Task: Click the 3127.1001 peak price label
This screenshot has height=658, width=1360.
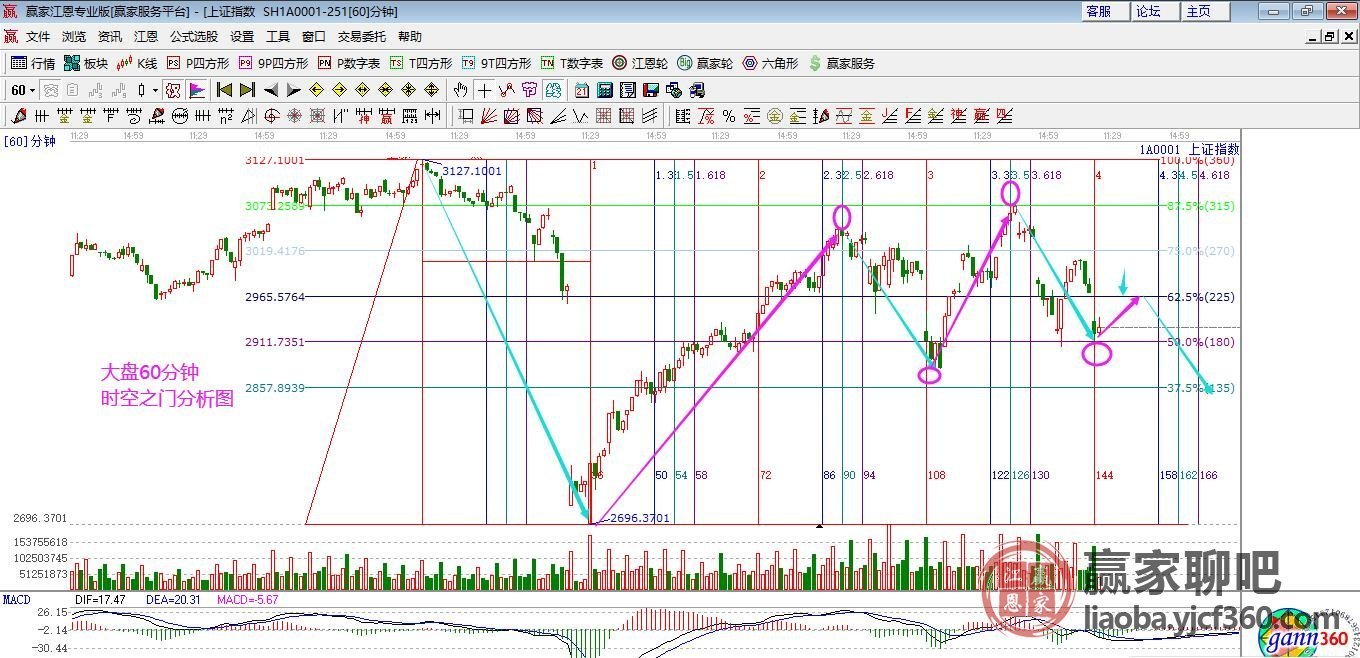Action: [471, 171]
